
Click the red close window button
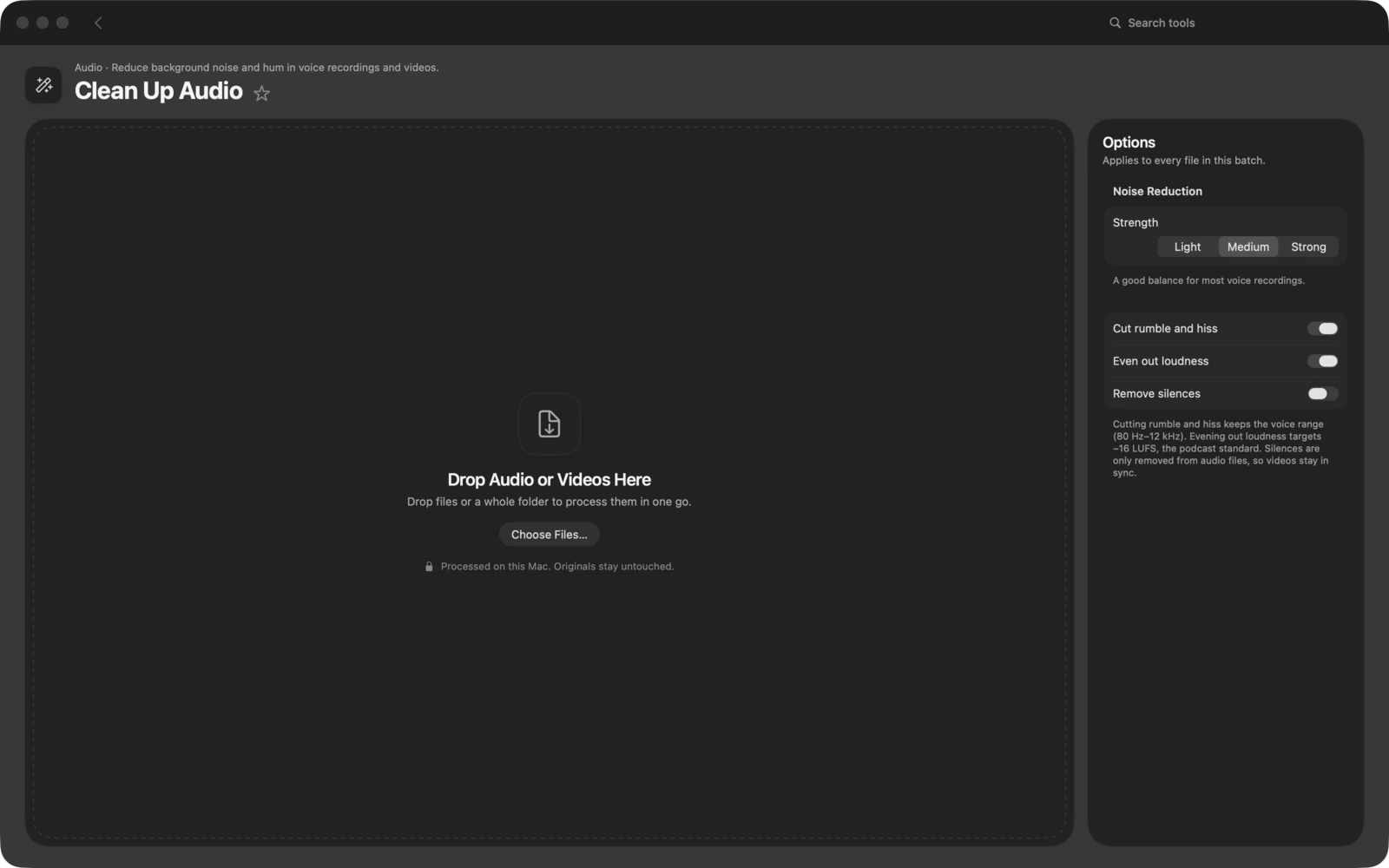pos(23,23)
